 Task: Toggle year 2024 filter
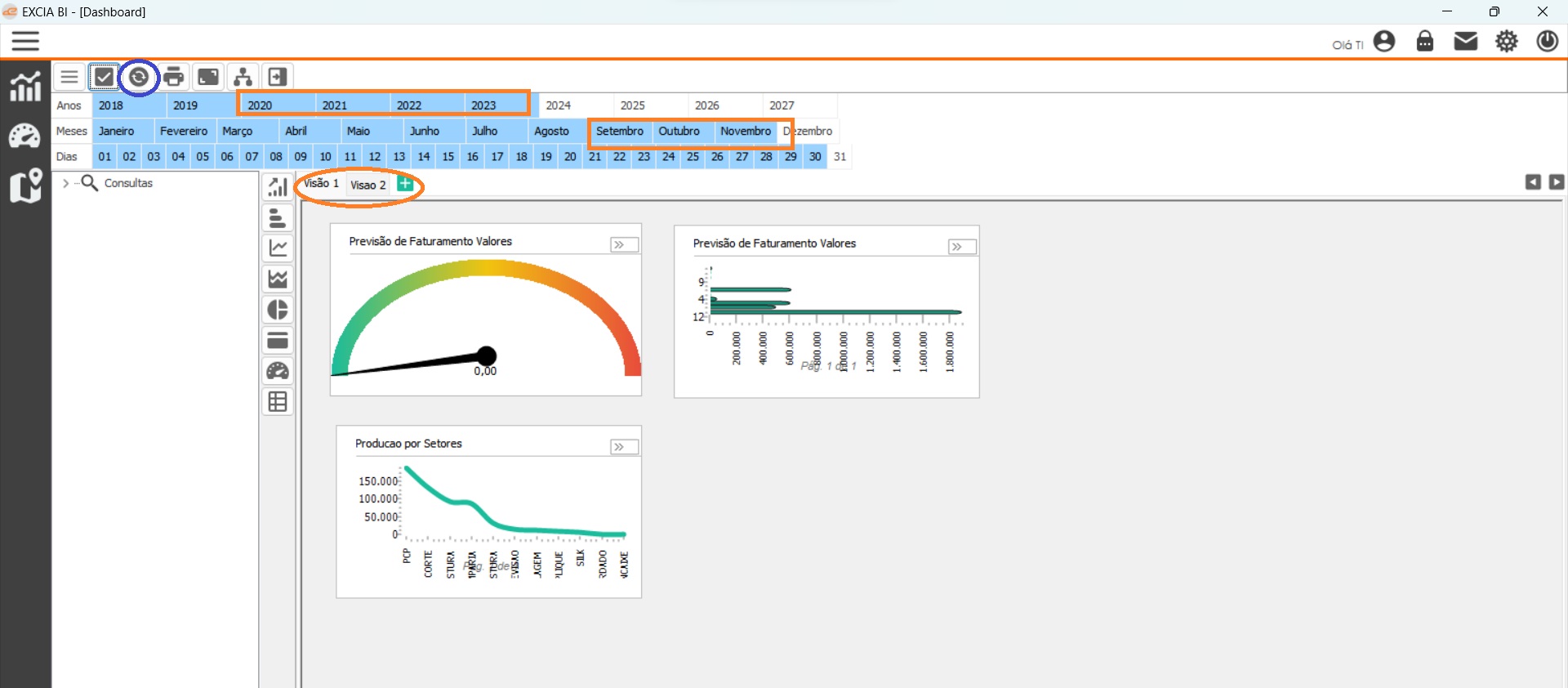click(559, 105)
